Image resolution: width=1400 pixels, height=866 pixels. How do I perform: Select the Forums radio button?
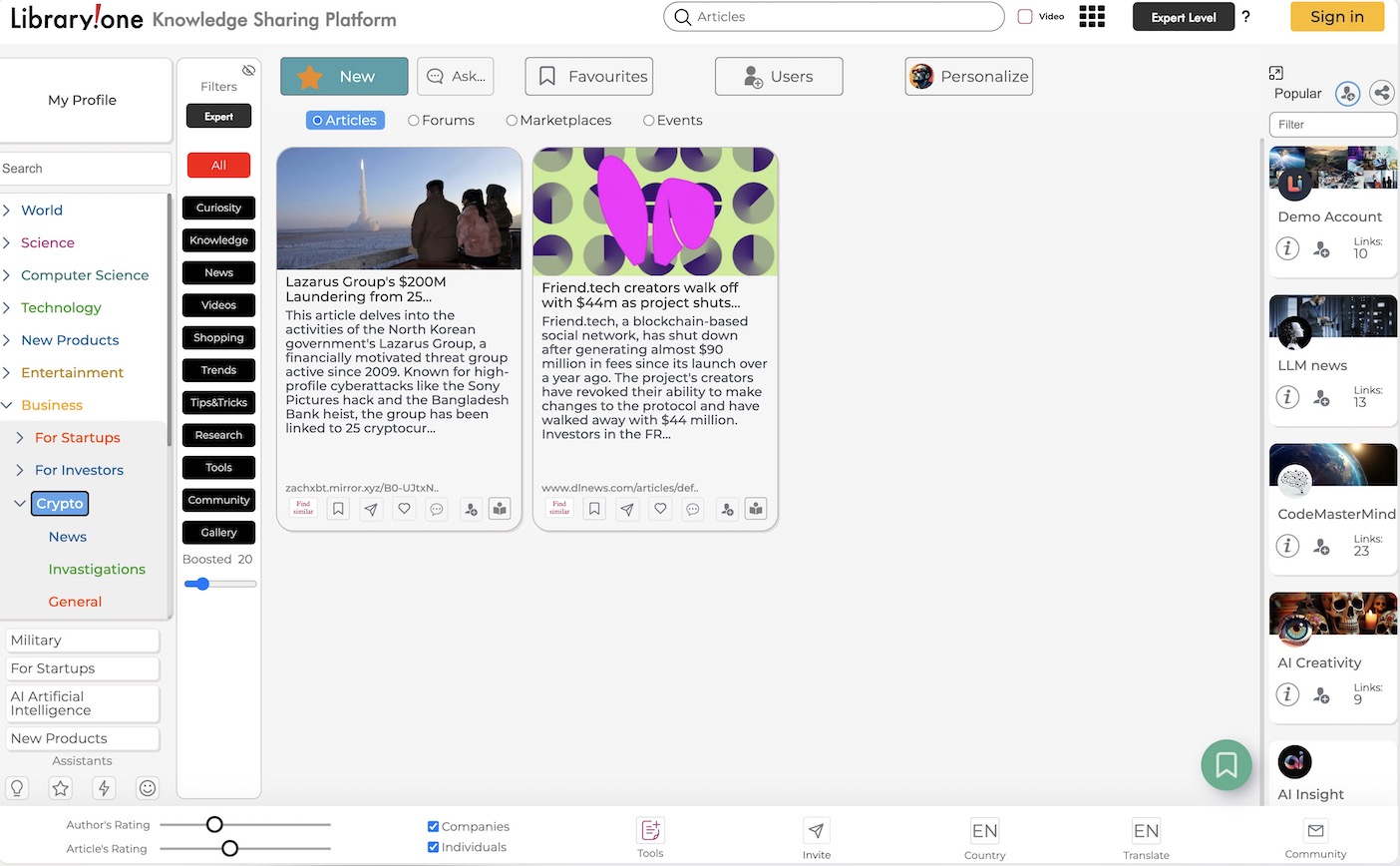[x=414, y=121]
